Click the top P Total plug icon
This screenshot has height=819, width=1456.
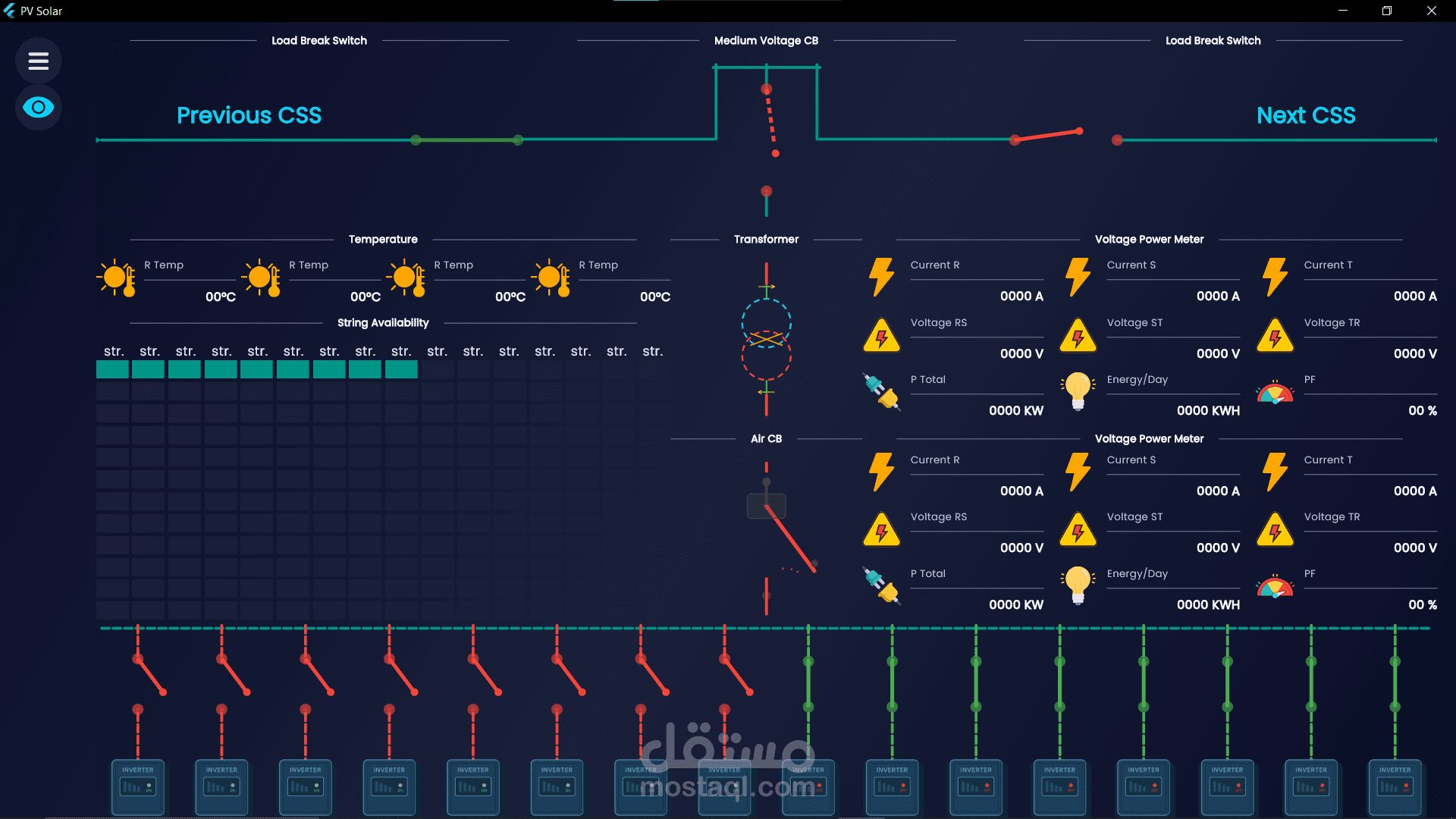point(881,392)
